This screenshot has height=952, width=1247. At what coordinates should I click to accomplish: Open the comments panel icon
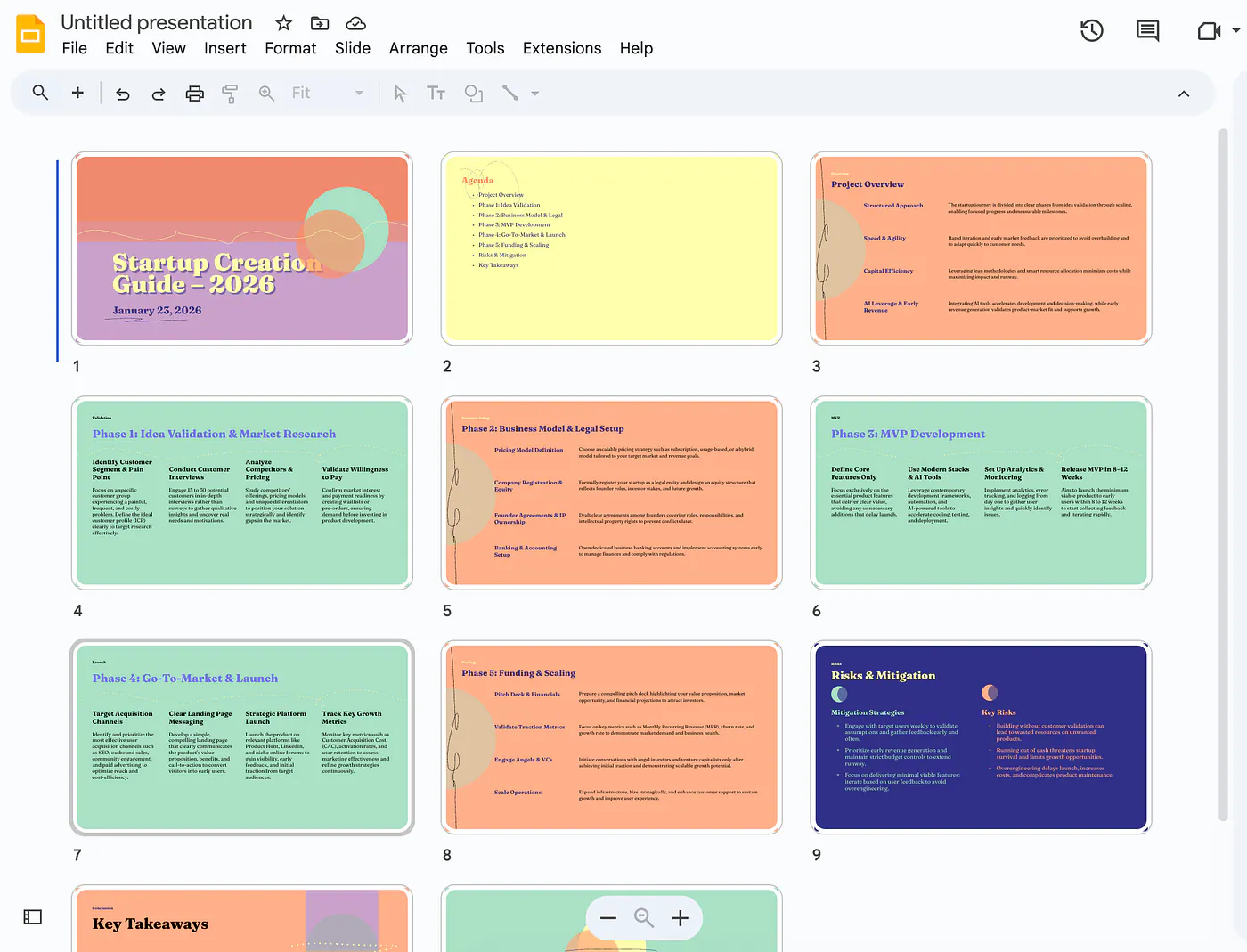(x=1148, y=31)
